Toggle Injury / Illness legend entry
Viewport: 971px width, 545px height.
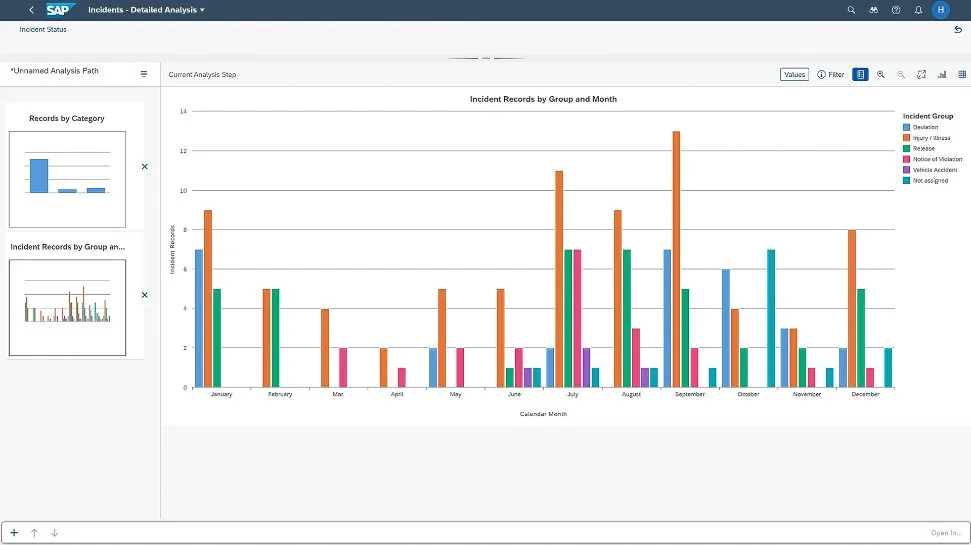click(930, 138)
